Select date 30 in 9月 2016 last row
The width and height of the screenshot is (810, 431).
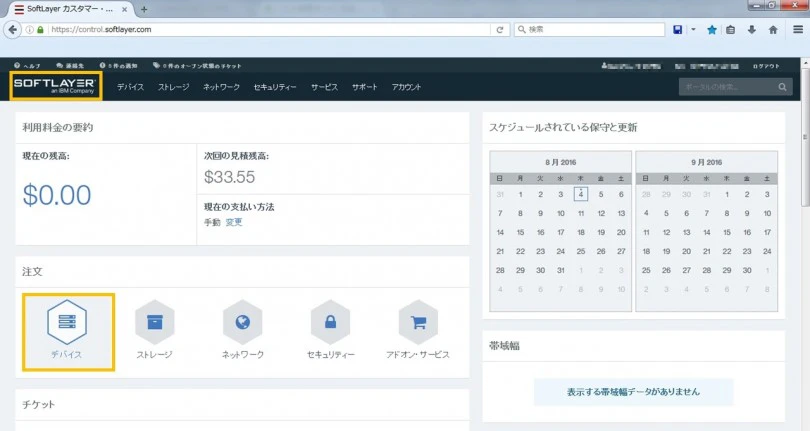coord(747,270)
